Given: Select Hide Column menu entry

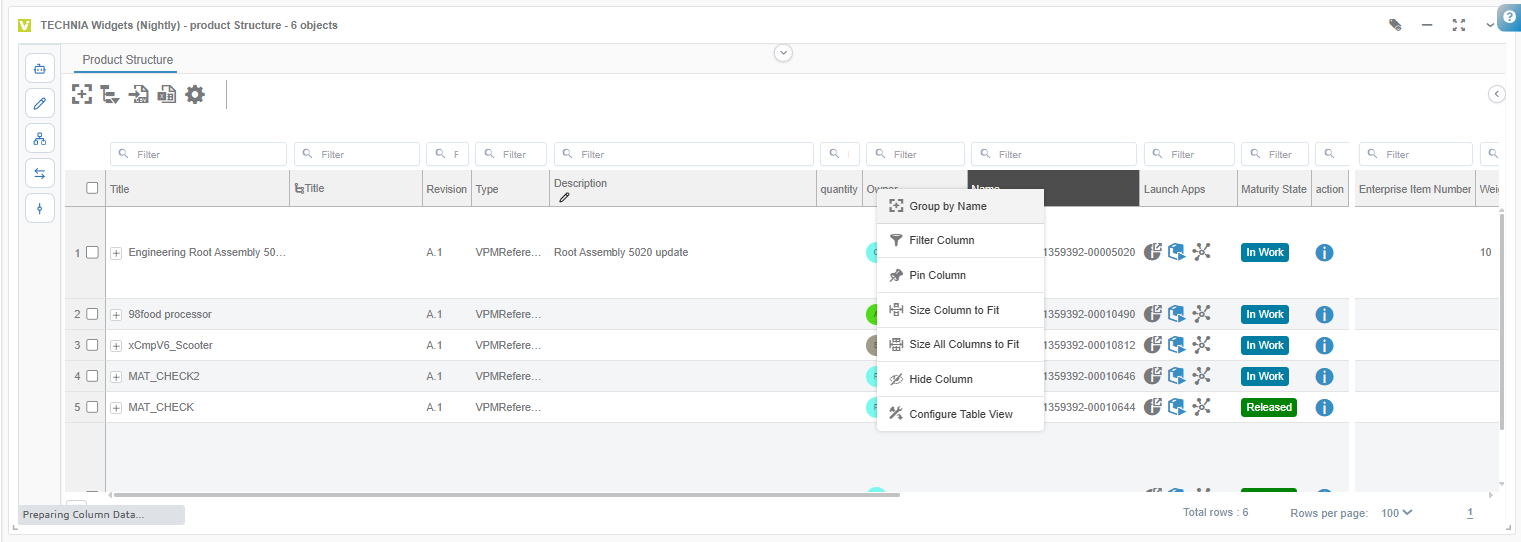Looking at the screenshot, I should point(960,379).
